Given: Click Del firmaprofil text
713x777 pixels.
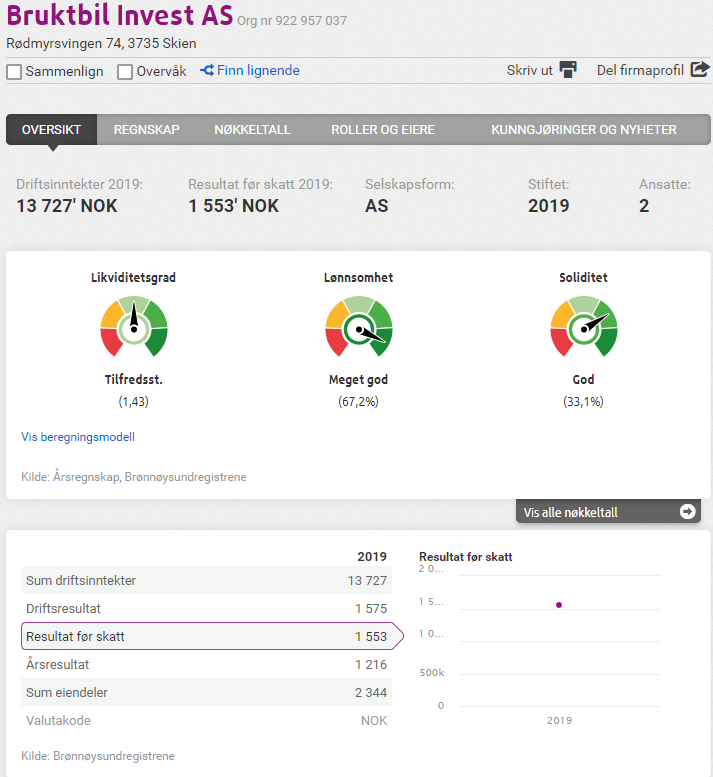Looking at the screenshot, I should click(x=640, y=70).
